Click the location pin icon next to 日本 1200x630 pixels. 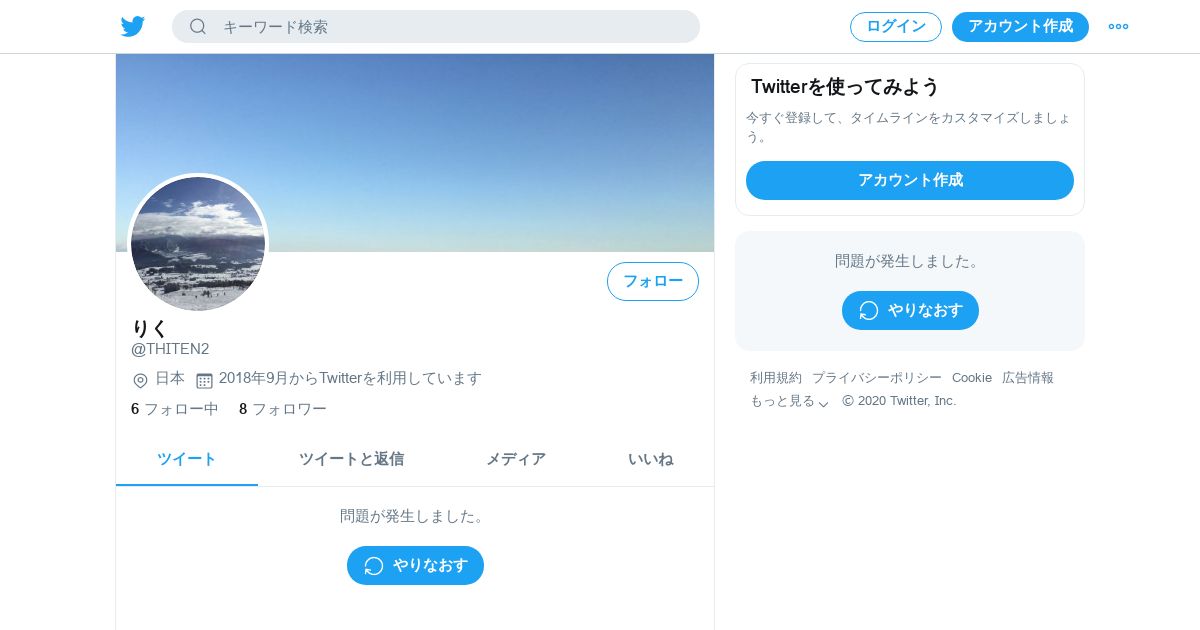click(x=140, y=380)
